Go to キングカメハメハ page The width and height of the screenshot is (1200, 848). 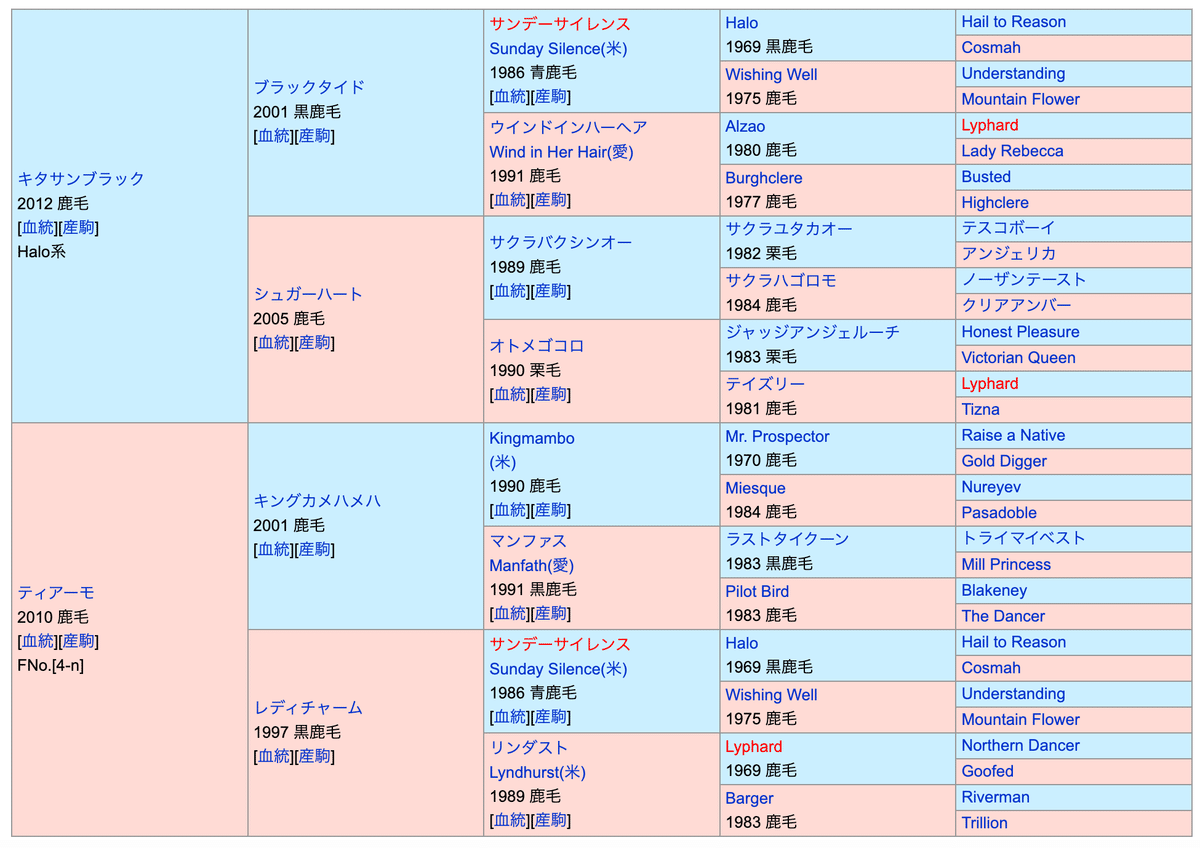point(317,501)
